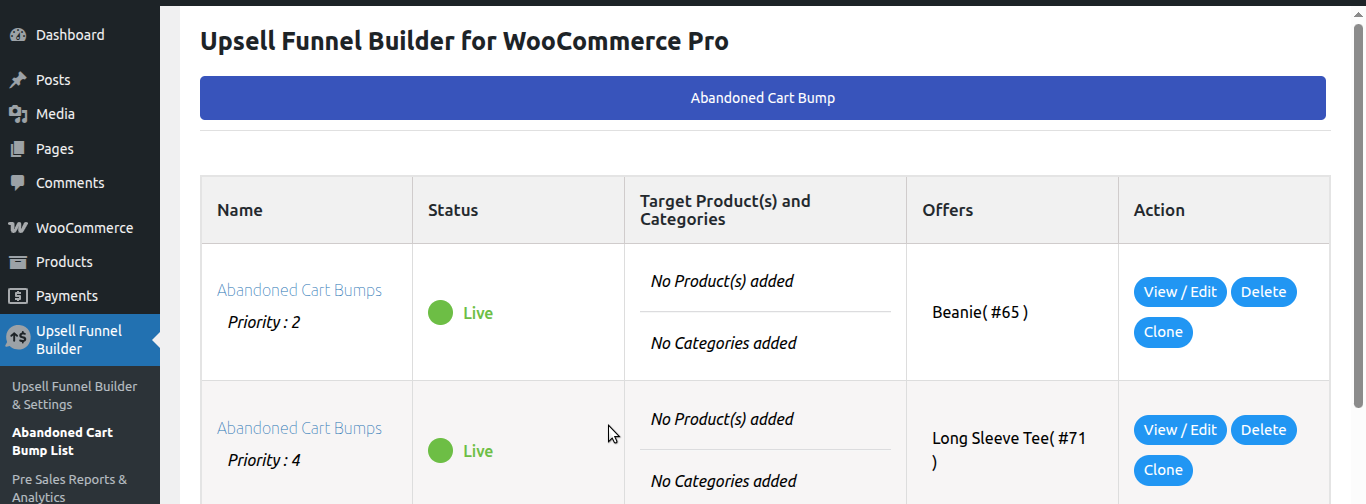The width and height of the screenshot is (1366, 504).
Task: Click the Posts pushpin icon
Action: click(18, 80)
